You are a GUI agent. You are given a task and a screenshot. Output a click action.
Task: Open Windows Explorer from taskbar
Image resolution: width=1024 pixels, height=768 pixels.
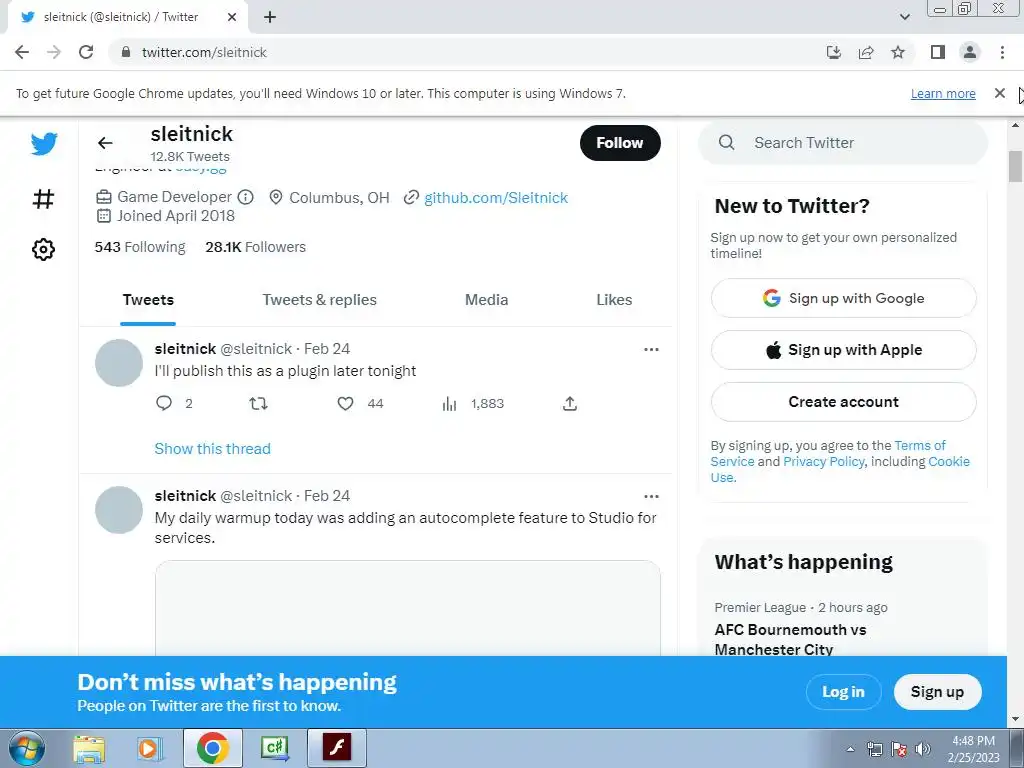click(x=89, y=748)
